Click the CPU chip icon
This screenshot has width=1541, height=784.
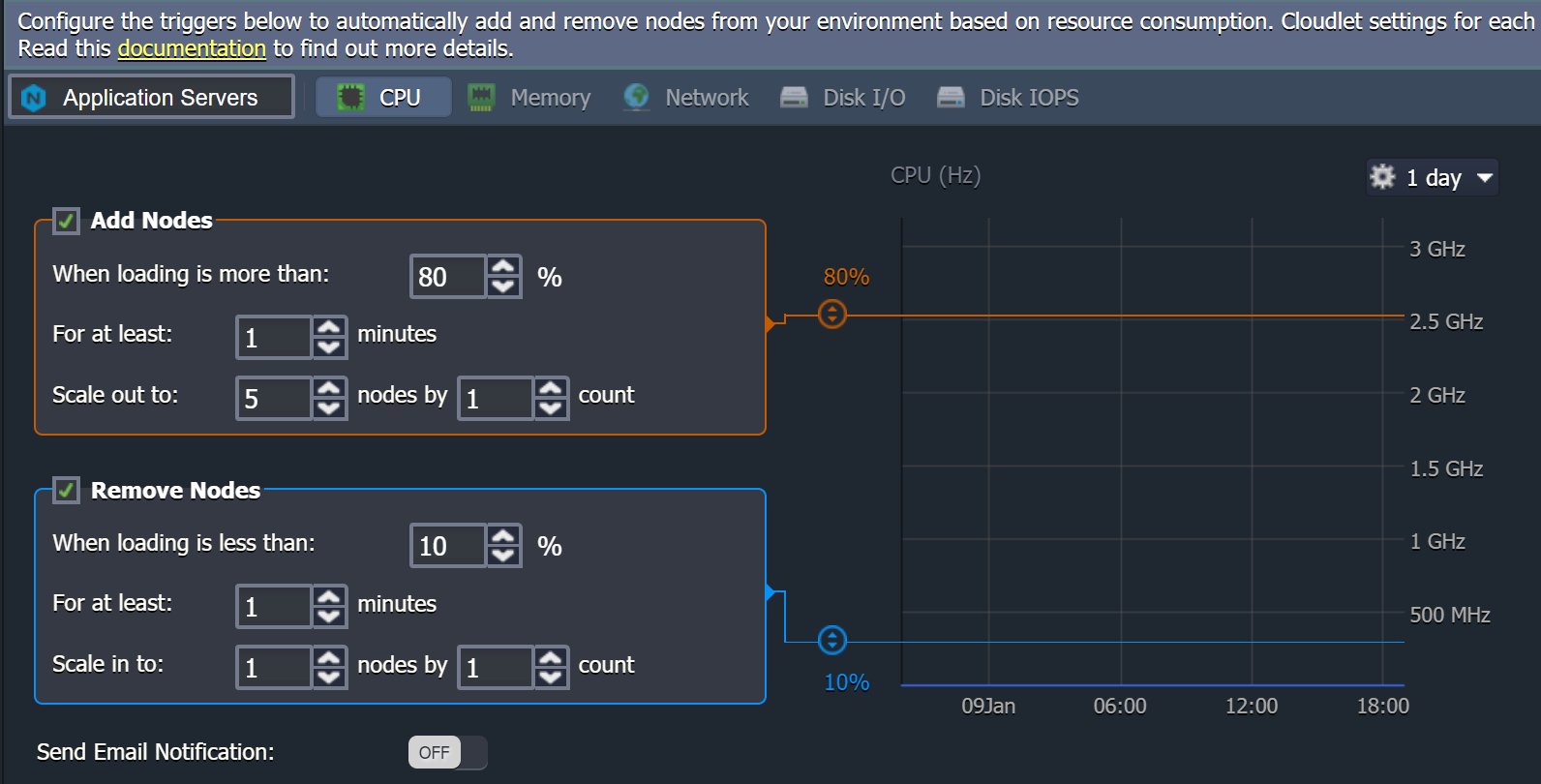click(350, 97)
